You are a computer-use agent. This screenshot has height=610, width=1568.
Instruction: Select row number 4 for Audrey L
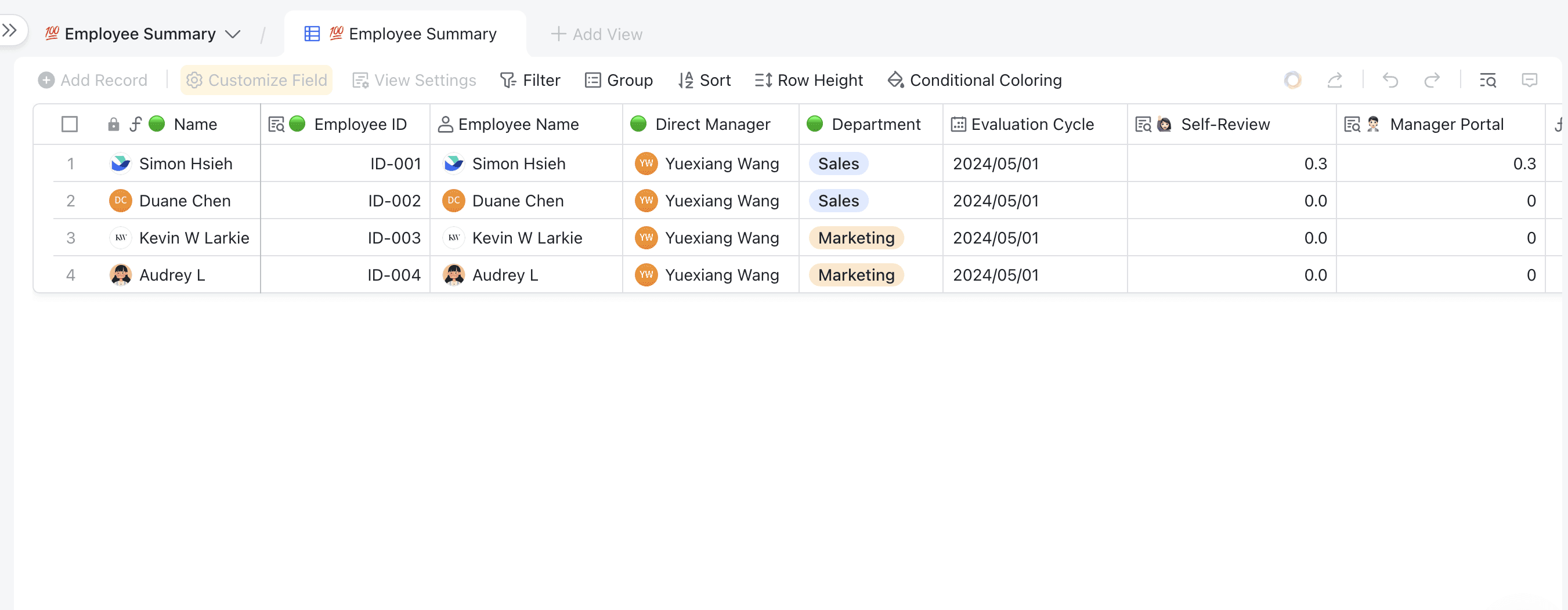[71, 275]
